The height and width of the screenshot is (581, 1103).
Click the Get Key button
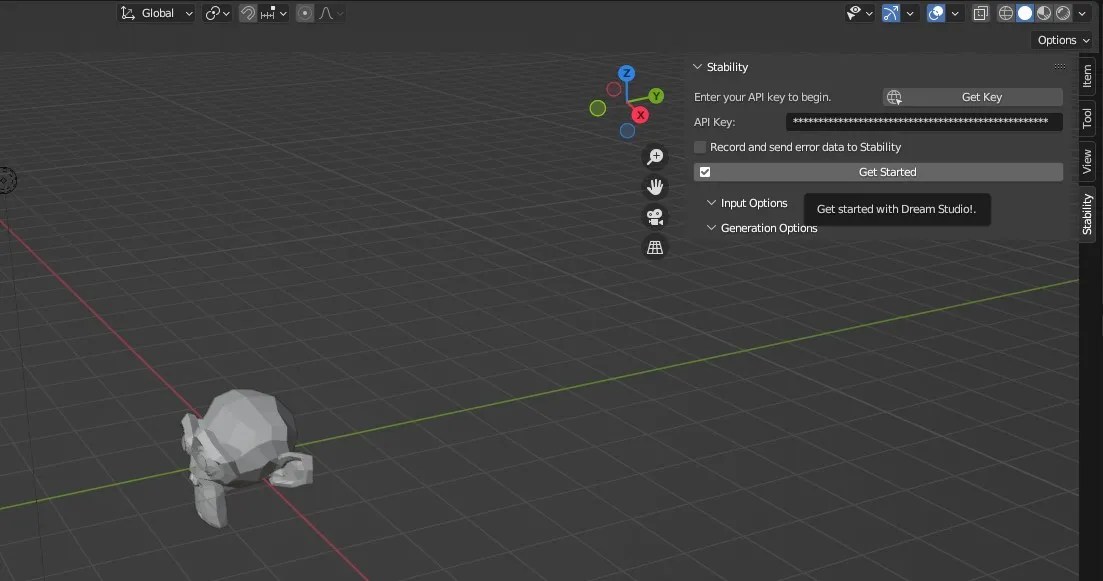tap(981, 96)
